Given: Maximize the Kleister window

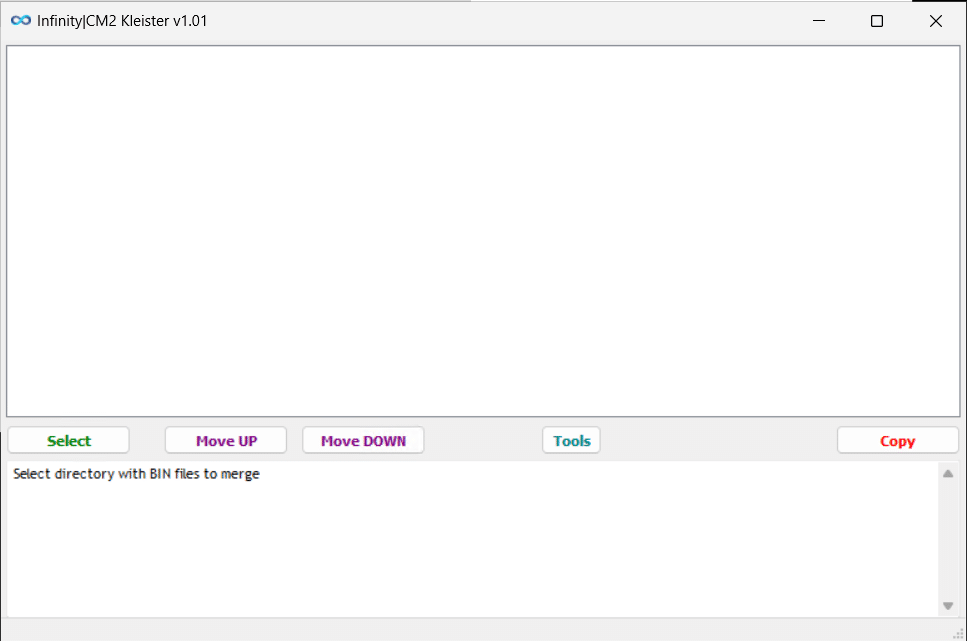Looking at the screenshot, I should [x=877, y=21].
